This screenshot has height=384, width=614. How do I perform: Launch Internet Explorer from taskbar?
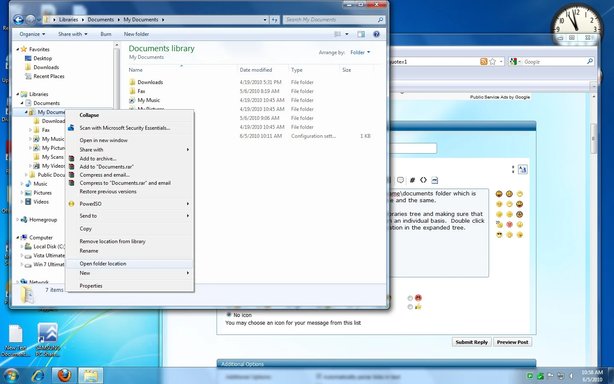coord(38,376)
